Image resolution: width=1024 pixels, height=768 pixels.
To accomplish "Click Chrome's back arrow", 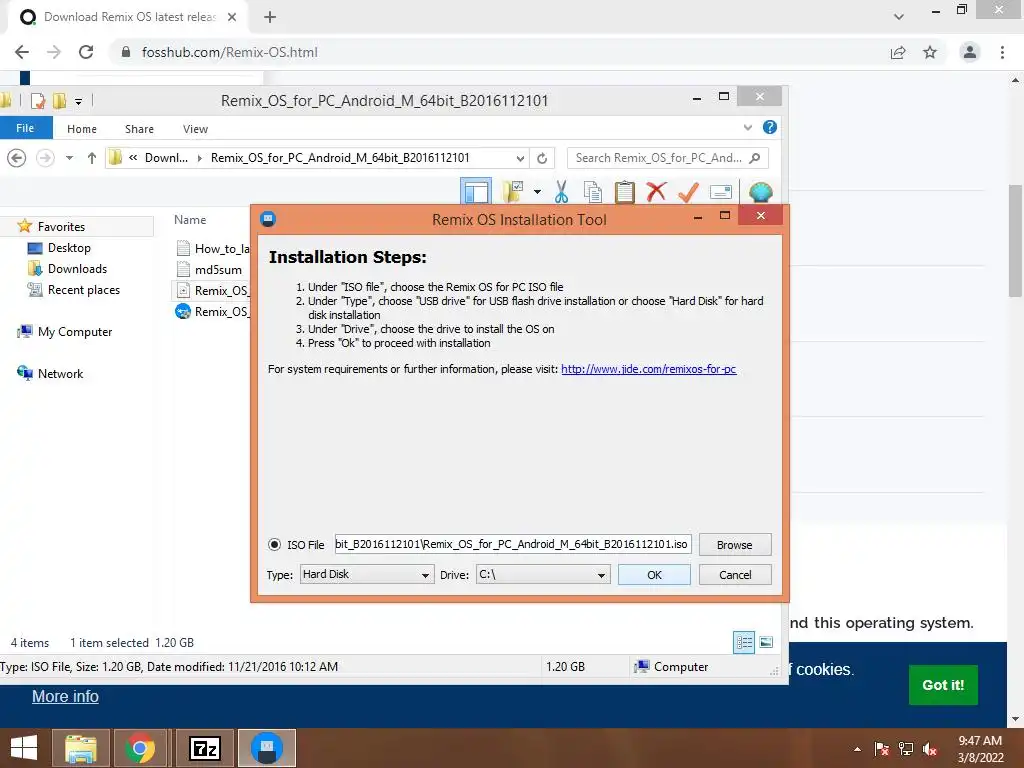I will coord(22,52).
